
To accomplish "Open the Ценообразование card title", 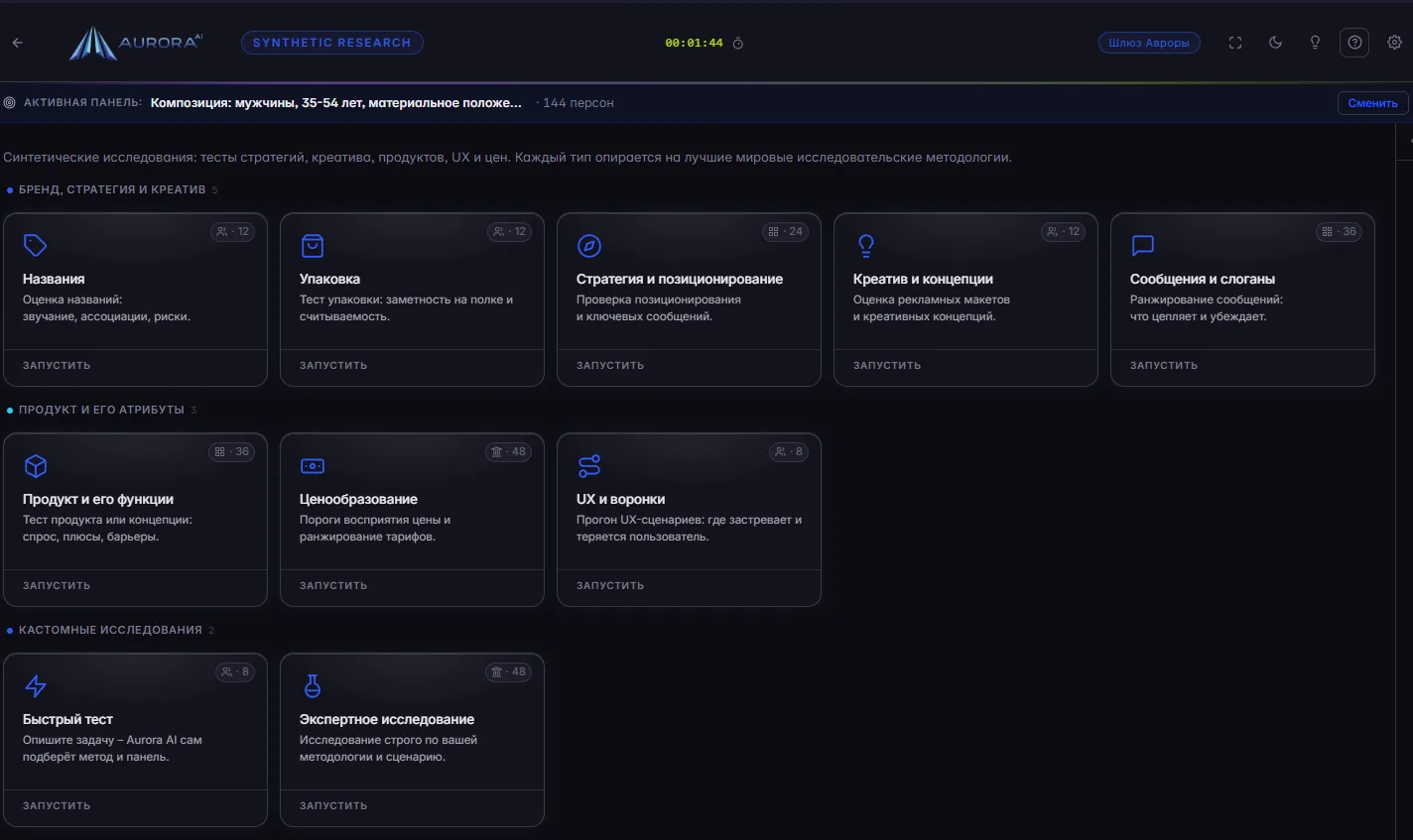I will pos(358,500).
